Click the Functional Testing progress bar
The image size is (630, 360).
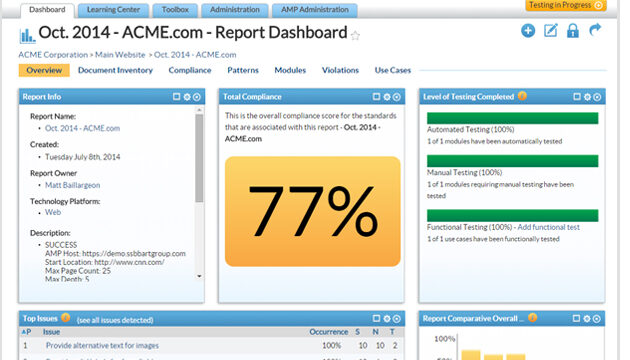coord(512,215)
